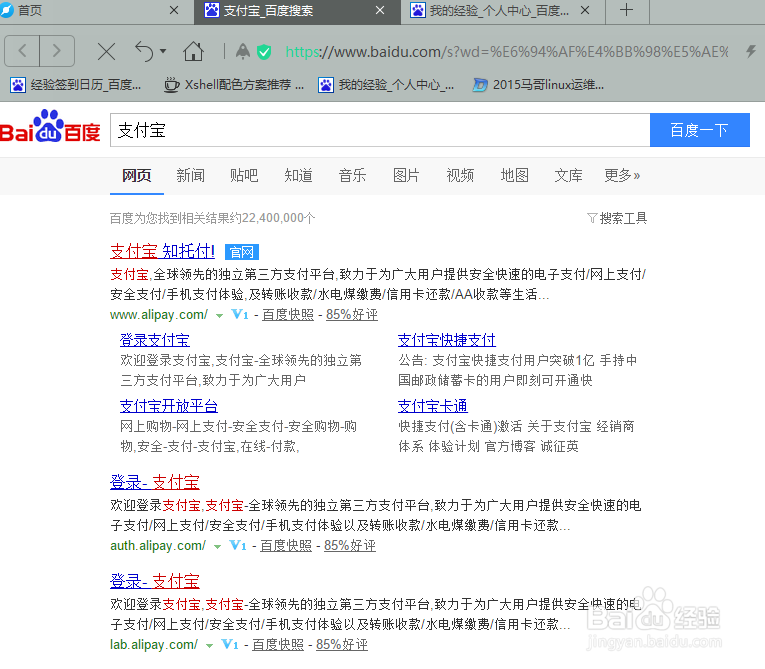Open dropdown arrow next to the undo icon

click(163, 51)
